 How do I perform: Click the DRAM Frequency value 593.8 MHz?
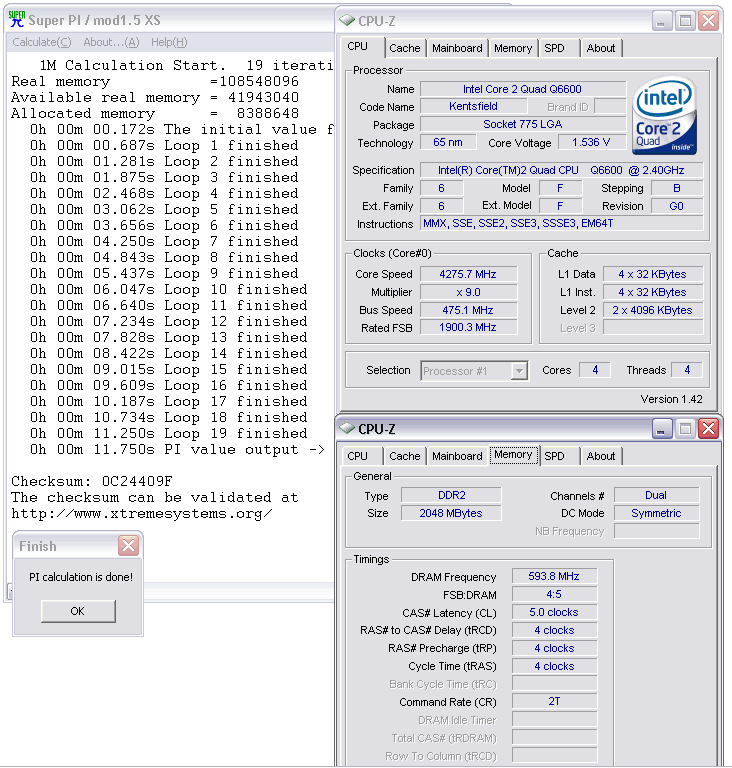554,576
